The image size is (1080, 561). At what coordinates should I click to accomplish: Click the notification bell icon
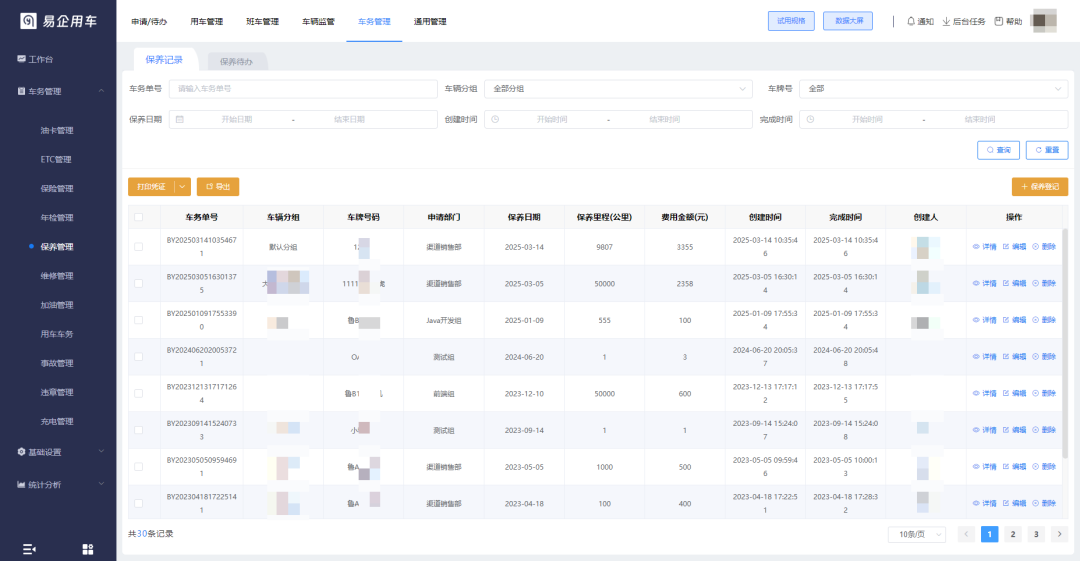pyautogui.click(x=911, y=21)
